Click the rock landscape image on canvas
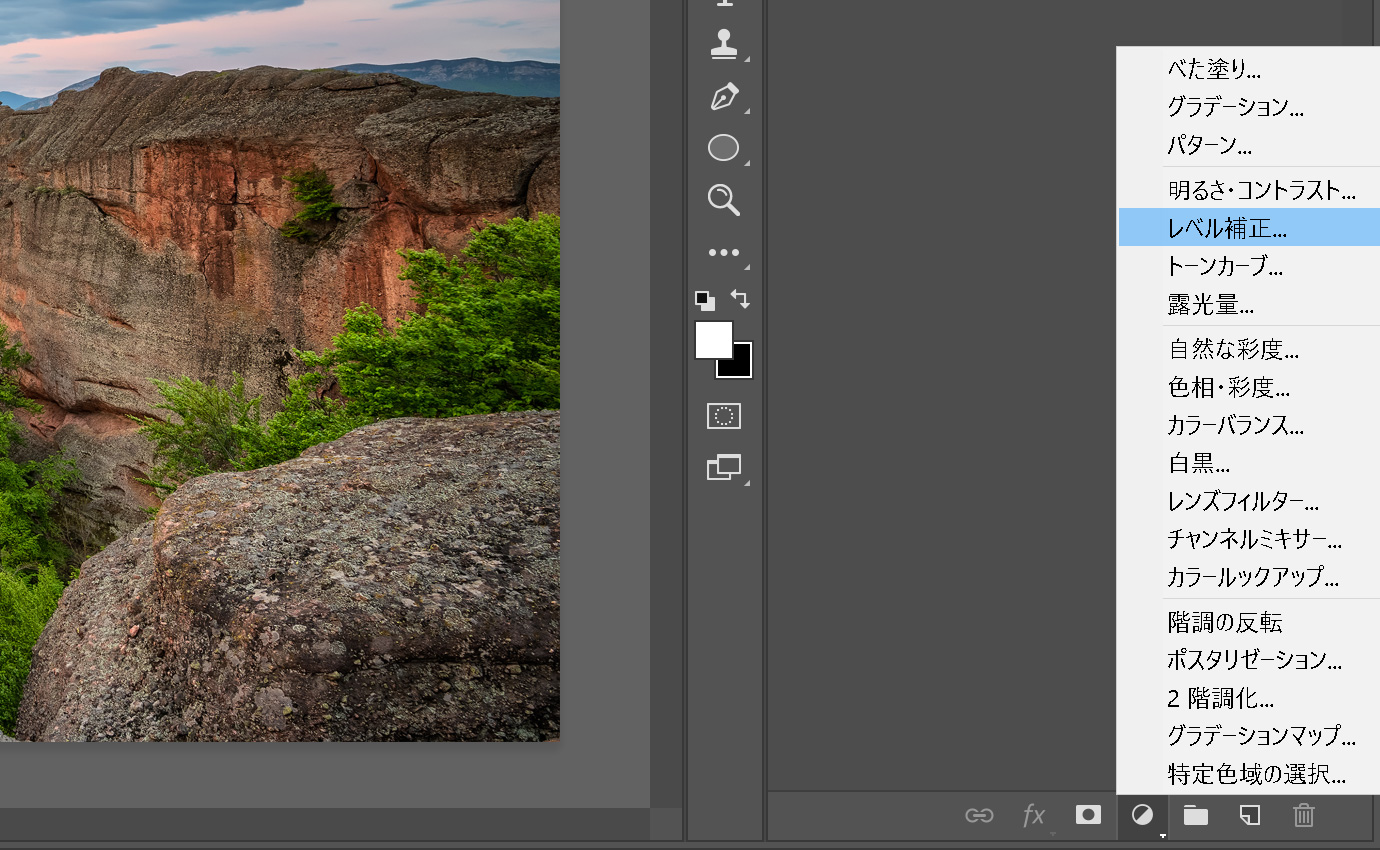 [280, 400]
